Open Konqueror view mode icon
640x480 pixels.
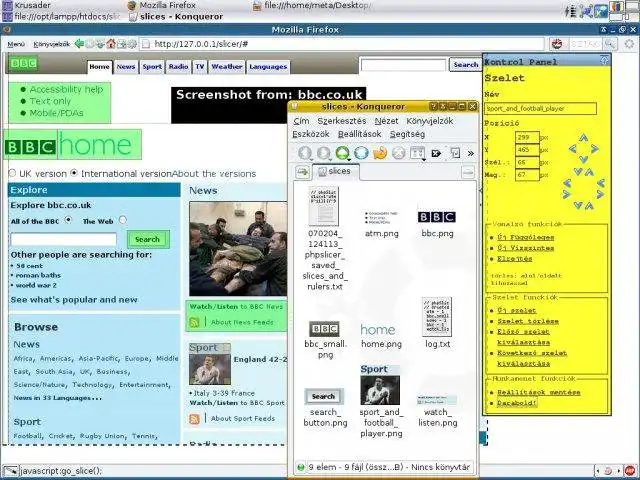tap(417, 153)
